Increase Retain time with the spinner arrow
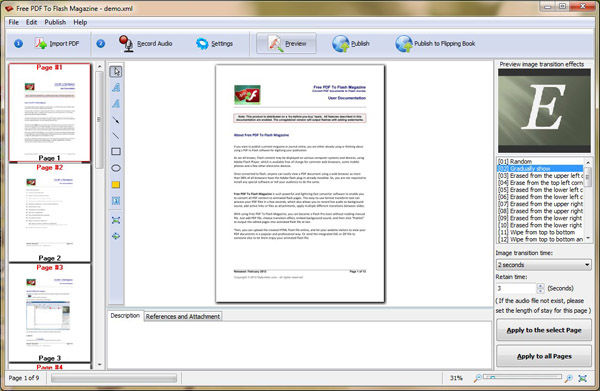Viewport: 600px width, 391px height. tap(540, 285)
